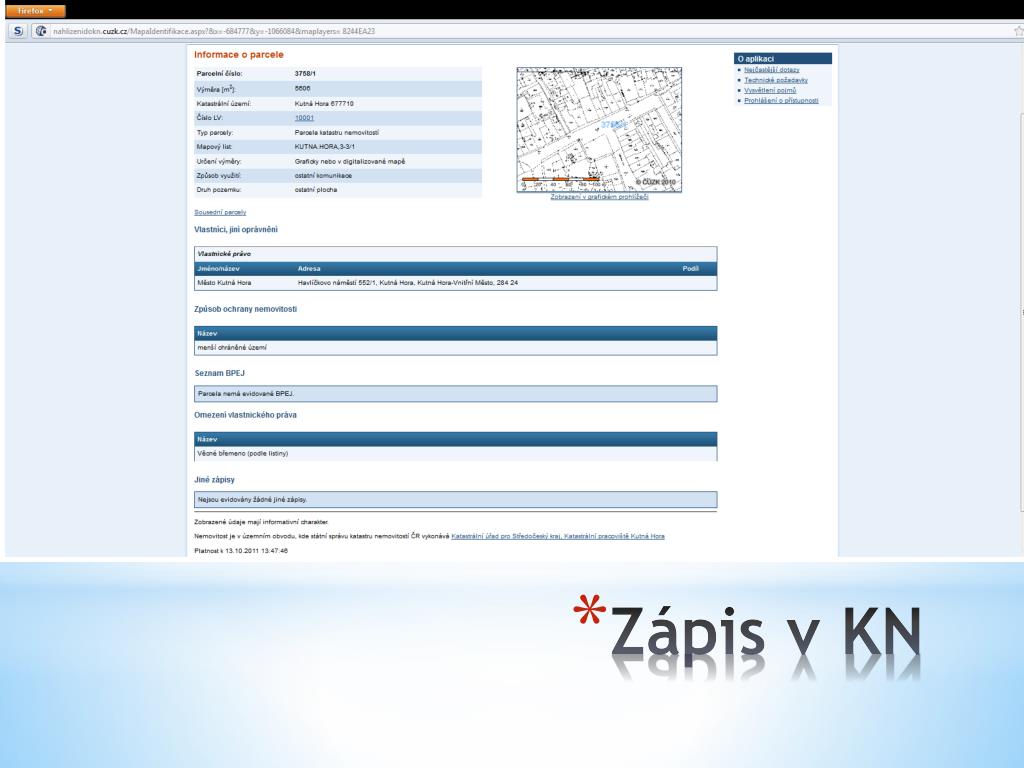This screenshot has height=768, width=1024.
Task: Open Nejčastější dotazy link
Action: [771, 70]
